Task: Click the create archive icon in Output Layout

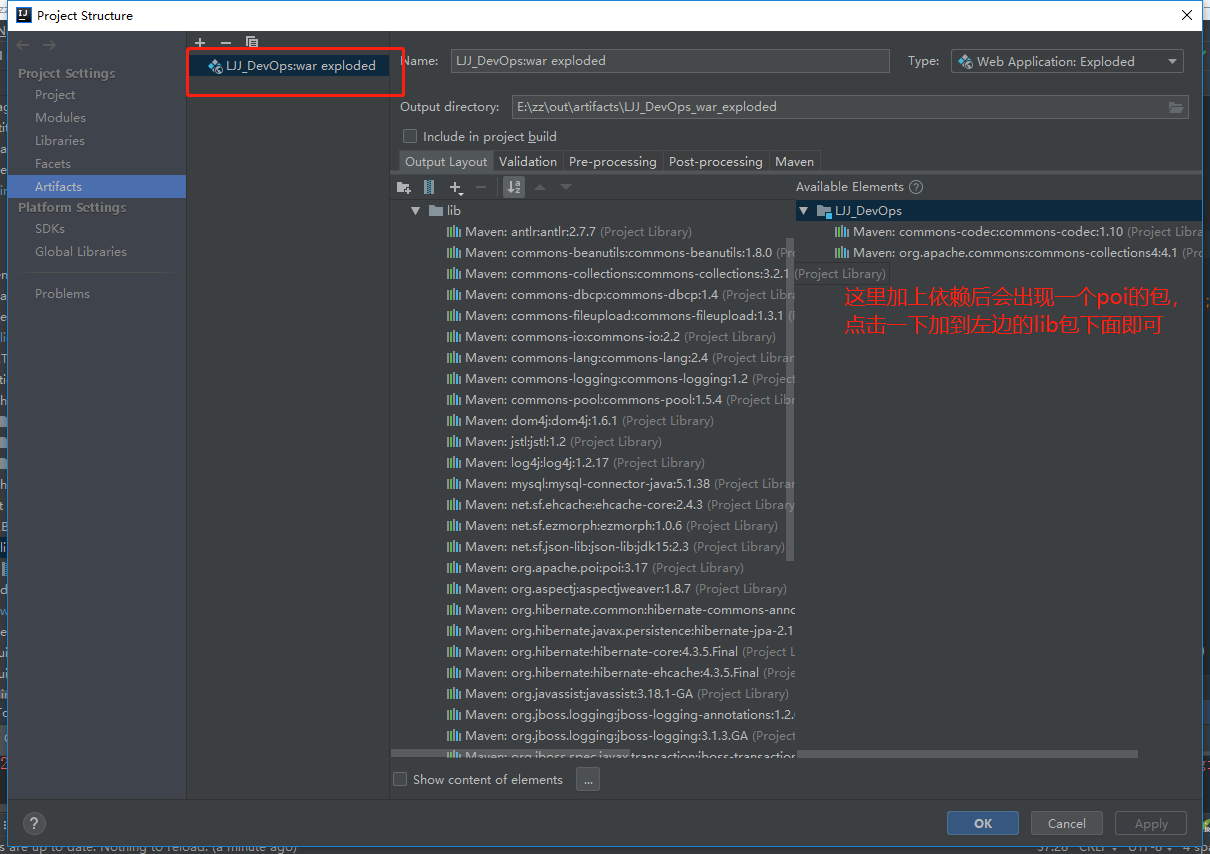Action: point(428,187)
